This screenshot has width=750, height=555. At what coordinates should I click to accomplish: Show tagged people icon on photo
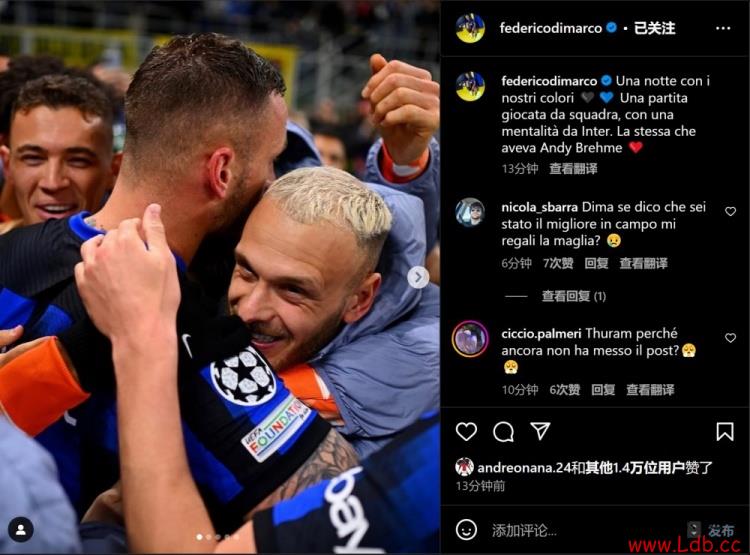[21, 529]
